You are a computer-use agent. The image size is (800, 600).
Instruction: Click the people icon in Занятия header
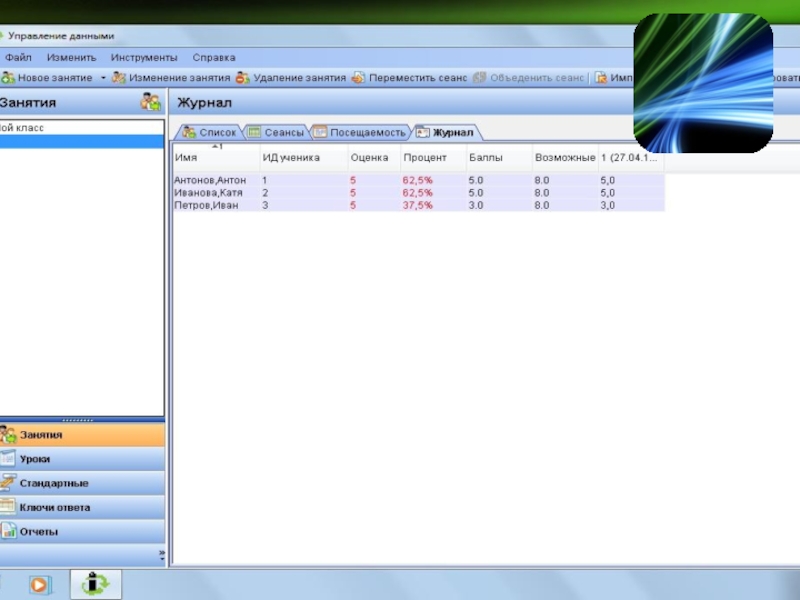click(150, 102)
